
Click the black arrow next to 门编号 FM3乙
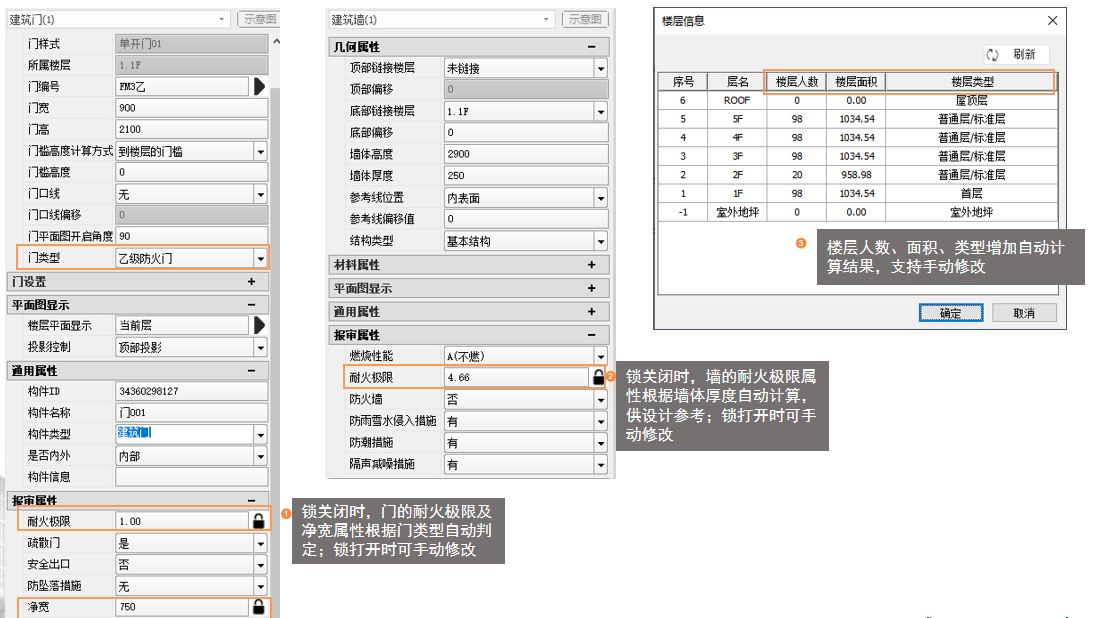pyautogui.click(x=259, y=86)
